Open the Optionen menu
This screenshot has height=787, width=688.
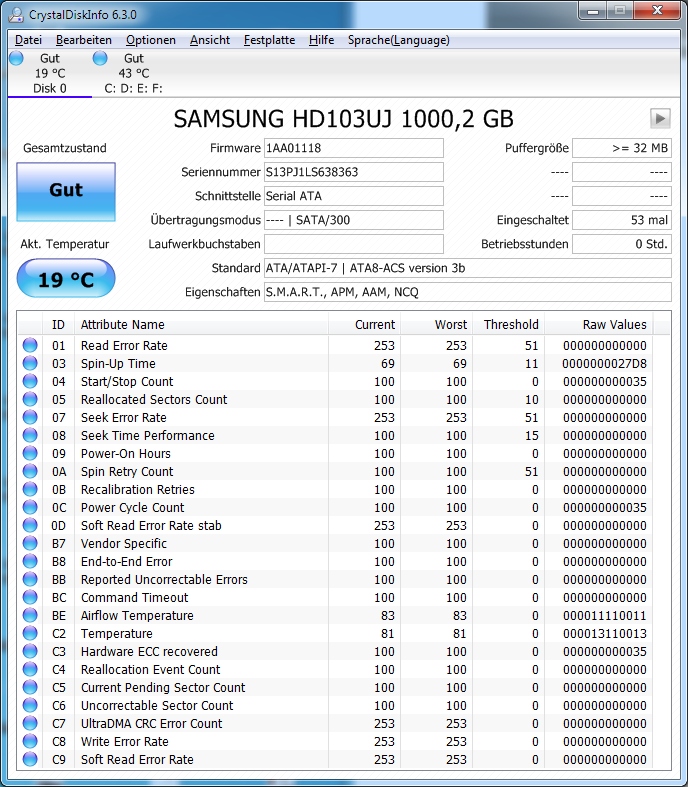coord(151,40)
